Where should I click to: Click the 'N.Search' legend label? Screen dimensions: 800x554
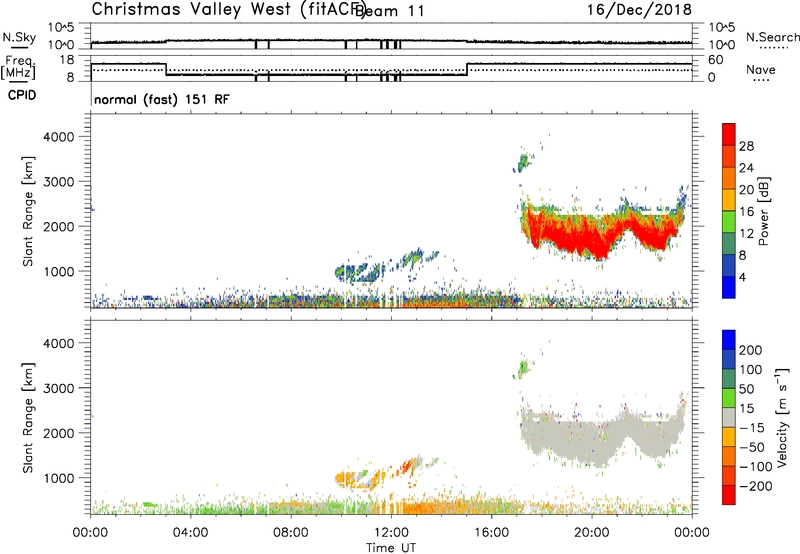point(772,37)
